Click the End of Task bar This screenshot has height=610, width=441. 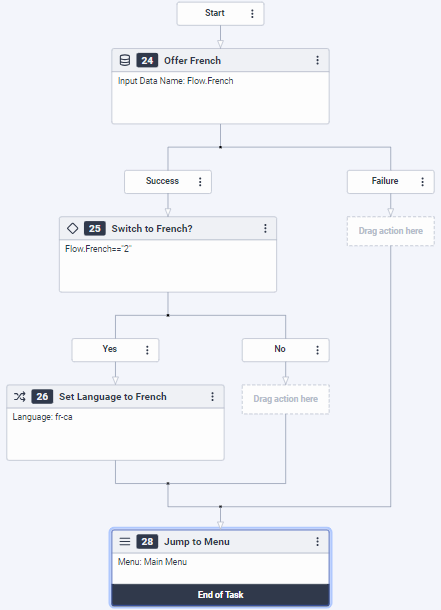220,595
